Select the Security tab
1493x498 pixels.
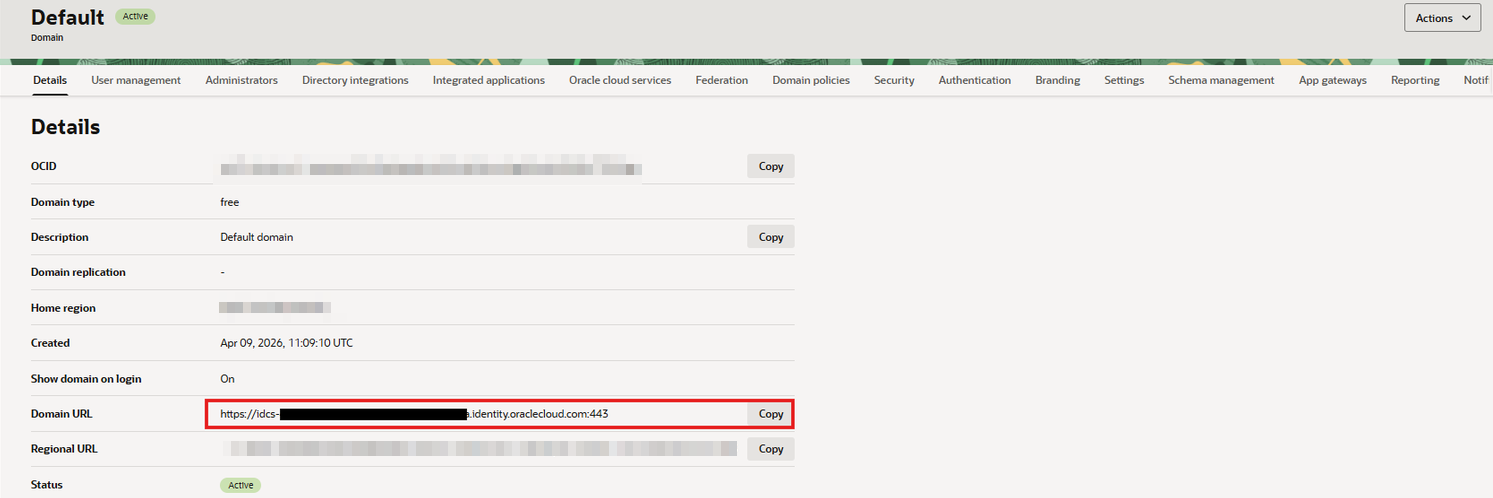click(x=894, y=80)
